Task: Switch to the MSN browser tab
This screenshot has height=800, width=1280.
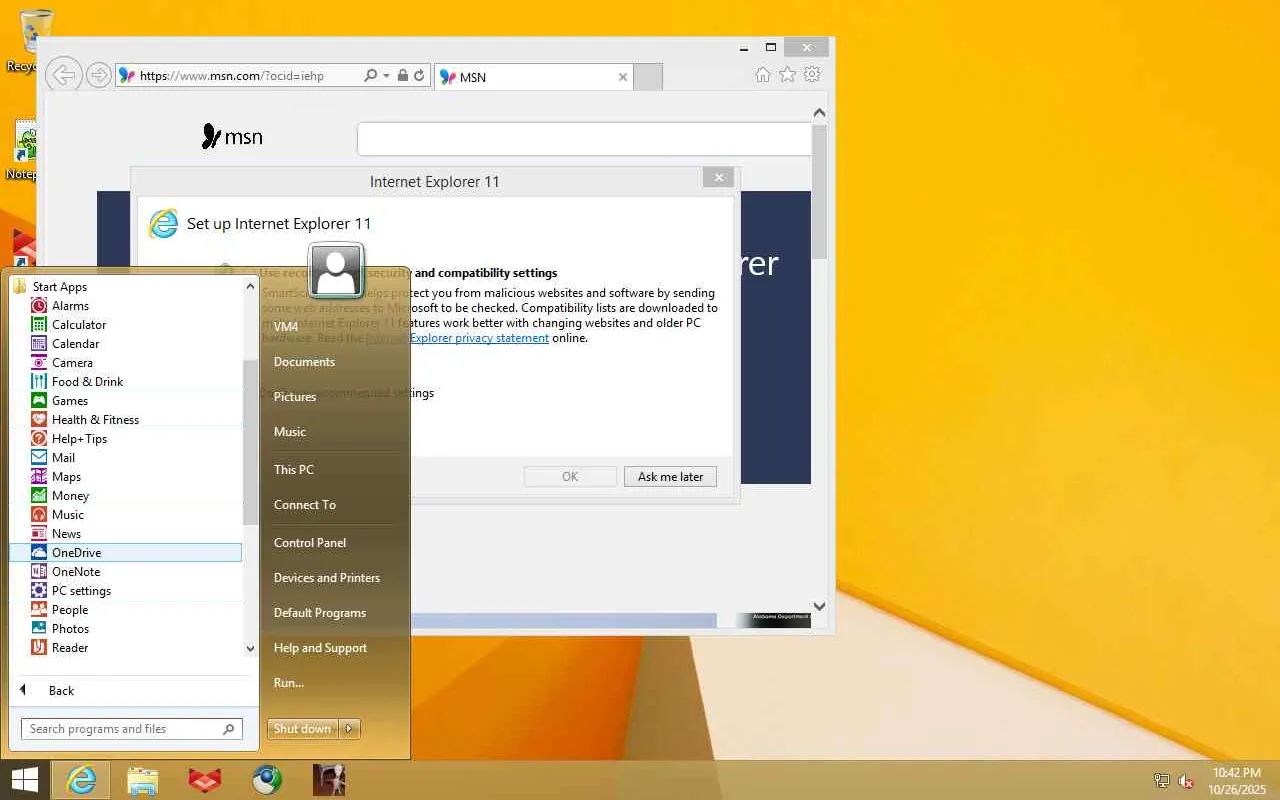Action: pos(534,77)
